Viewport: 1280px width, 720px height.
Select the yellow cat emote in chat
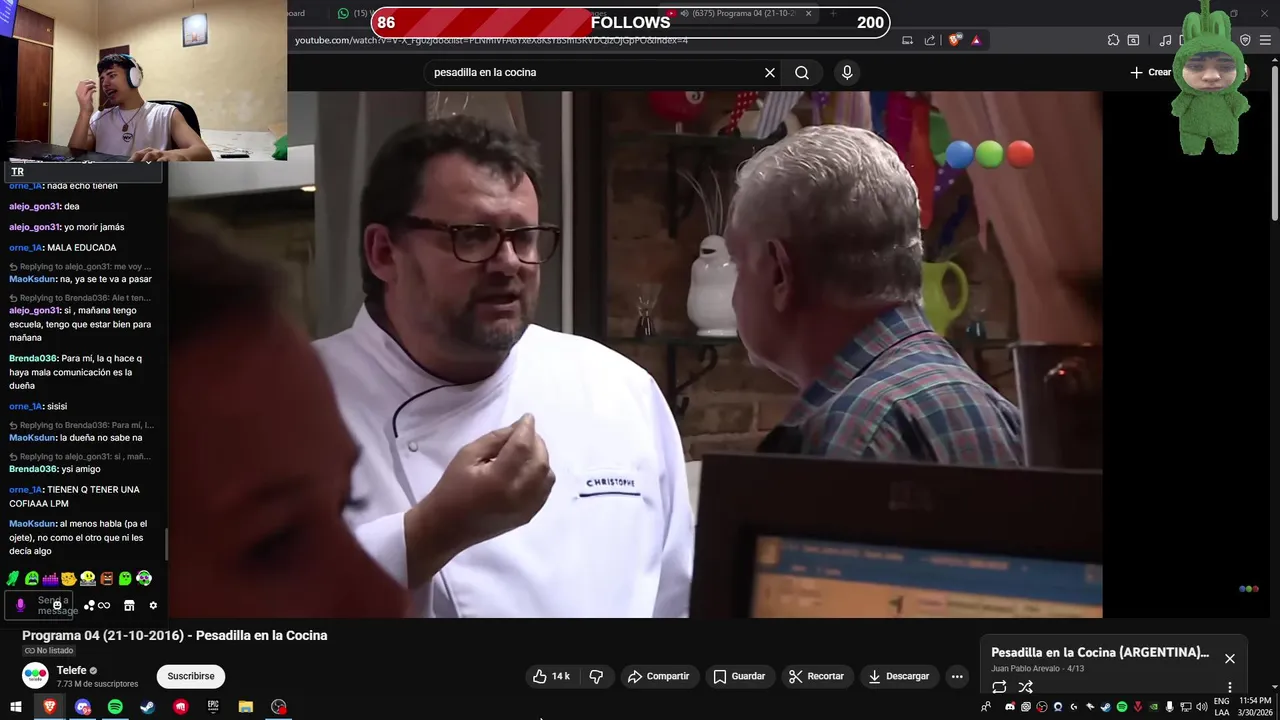coord(69,578)
